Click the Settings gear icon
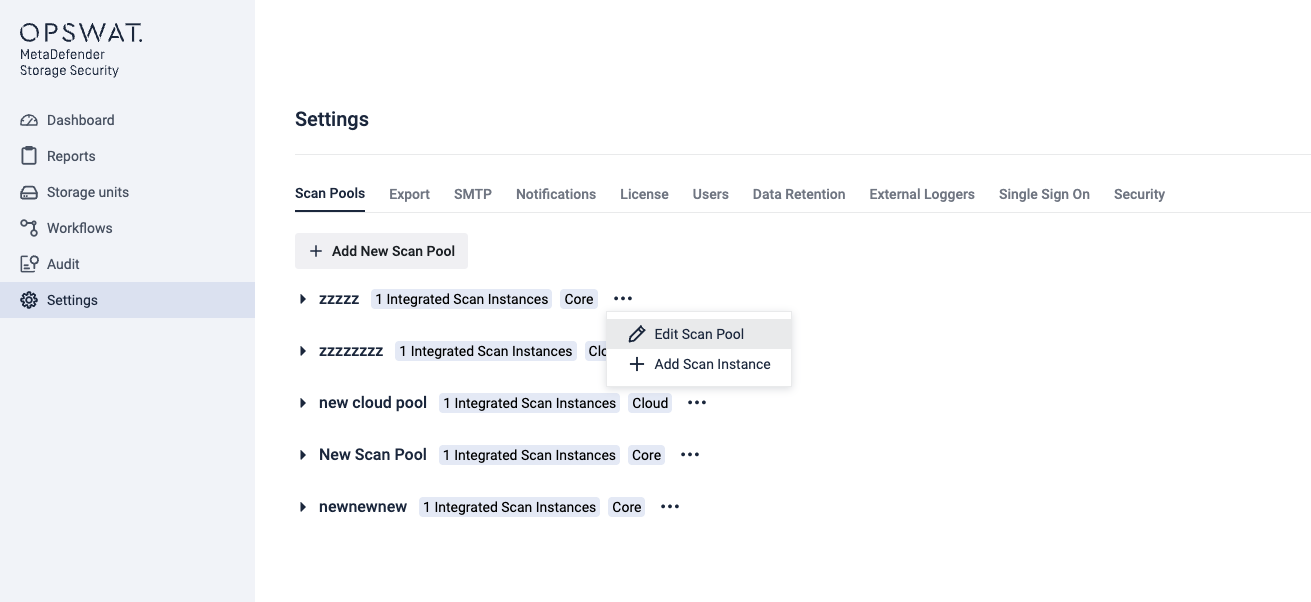Viewport: 1311px width, 602px height. (29, 300)
